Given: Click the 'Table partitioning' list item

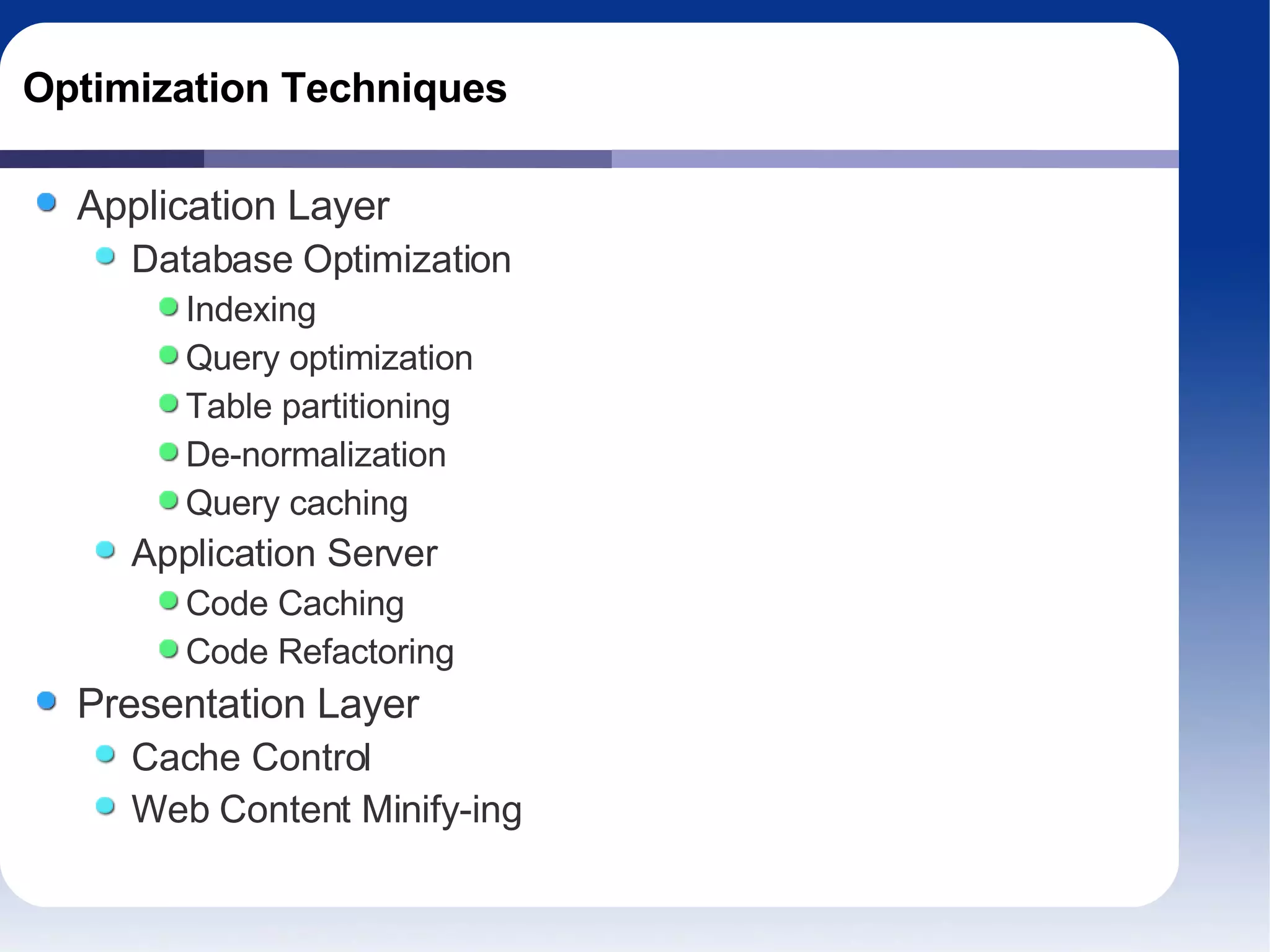Looking at the screenshot, I should (318, 407).
